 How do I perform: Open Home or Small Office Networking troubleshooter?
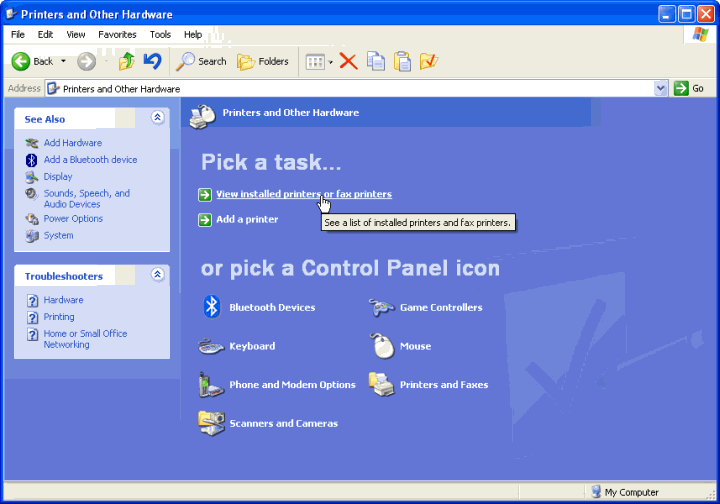pos(85,339)
